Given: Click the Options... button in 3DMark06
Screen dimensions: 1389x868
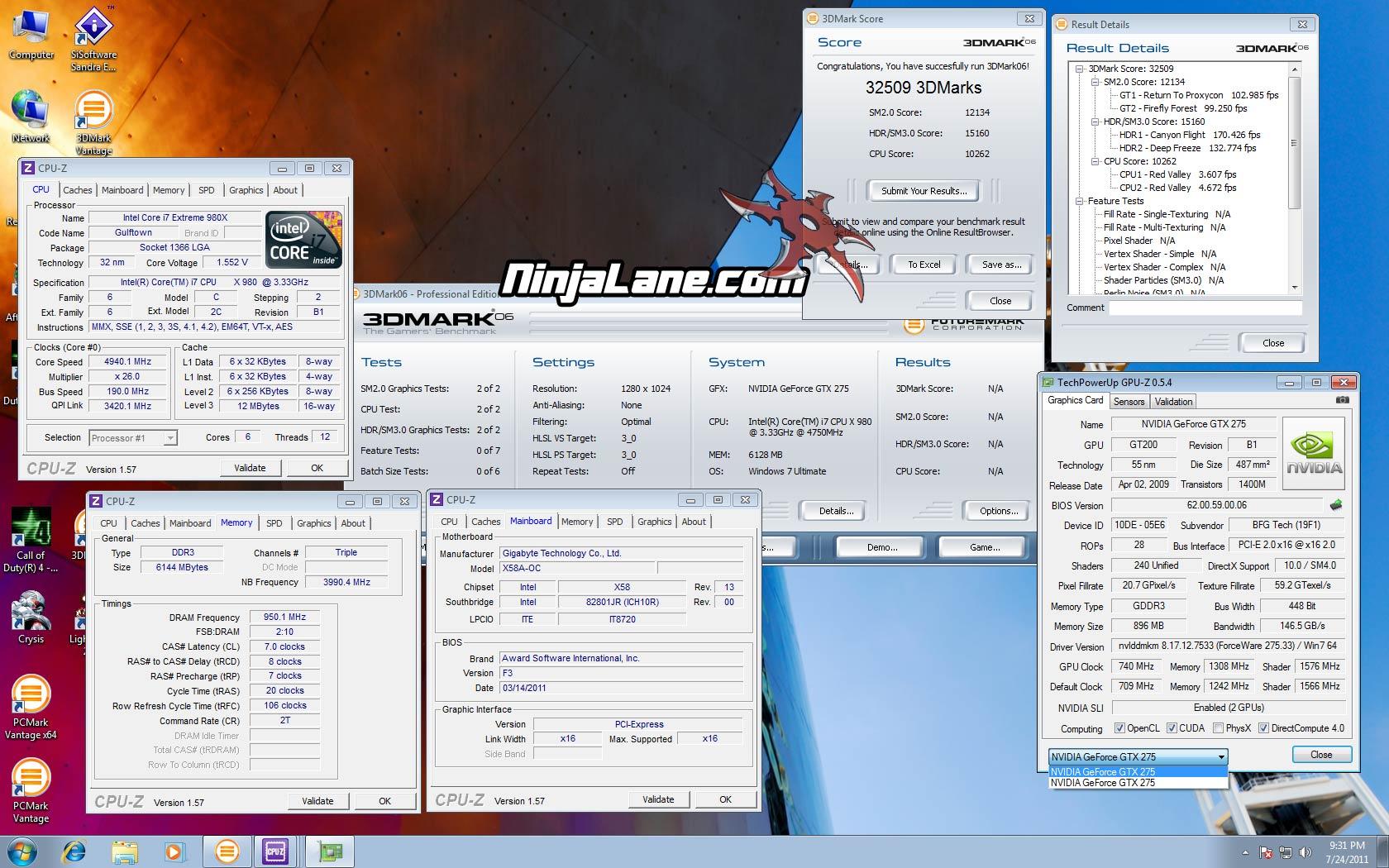Looking at the screenshot, I should [x=999, y=511].
